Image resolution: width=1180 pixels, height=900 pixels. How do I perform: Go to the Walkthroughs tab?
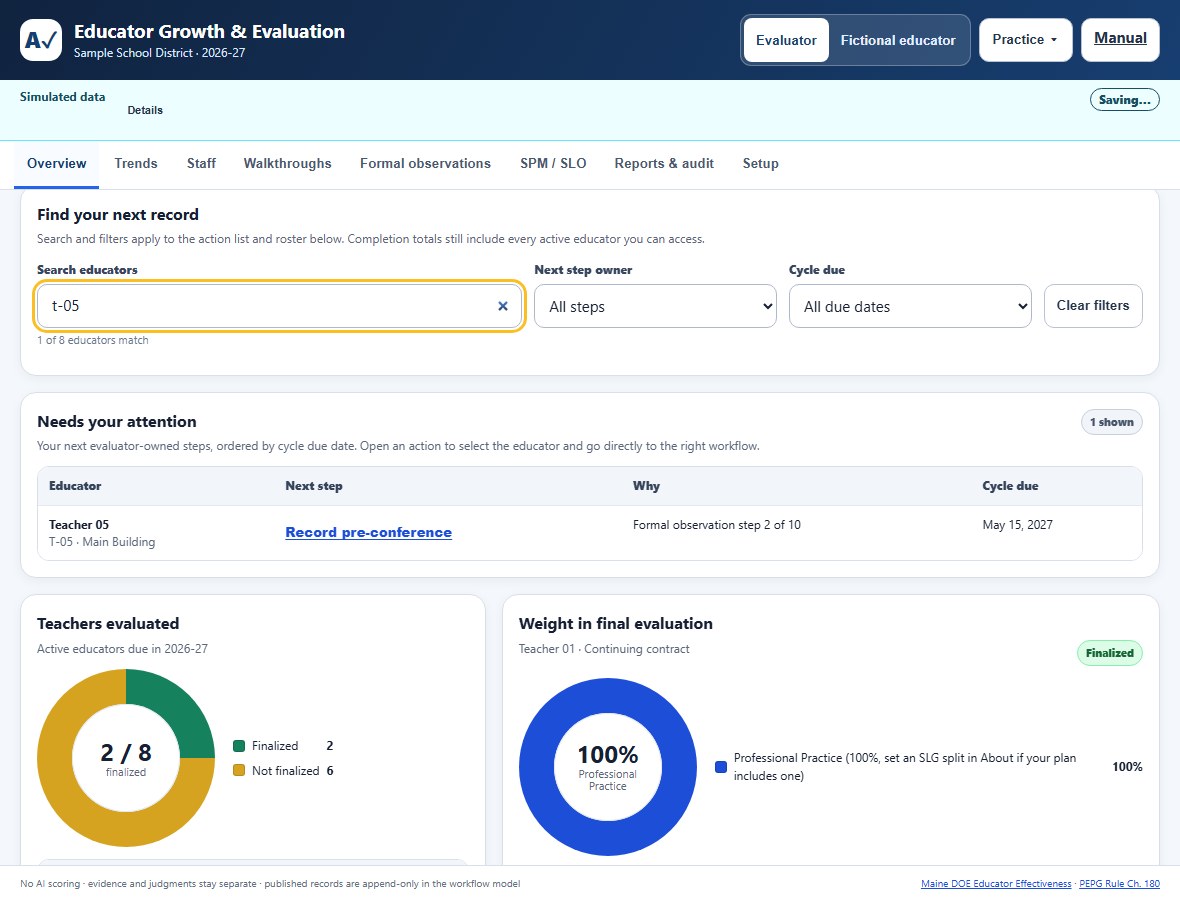(287, 163)
